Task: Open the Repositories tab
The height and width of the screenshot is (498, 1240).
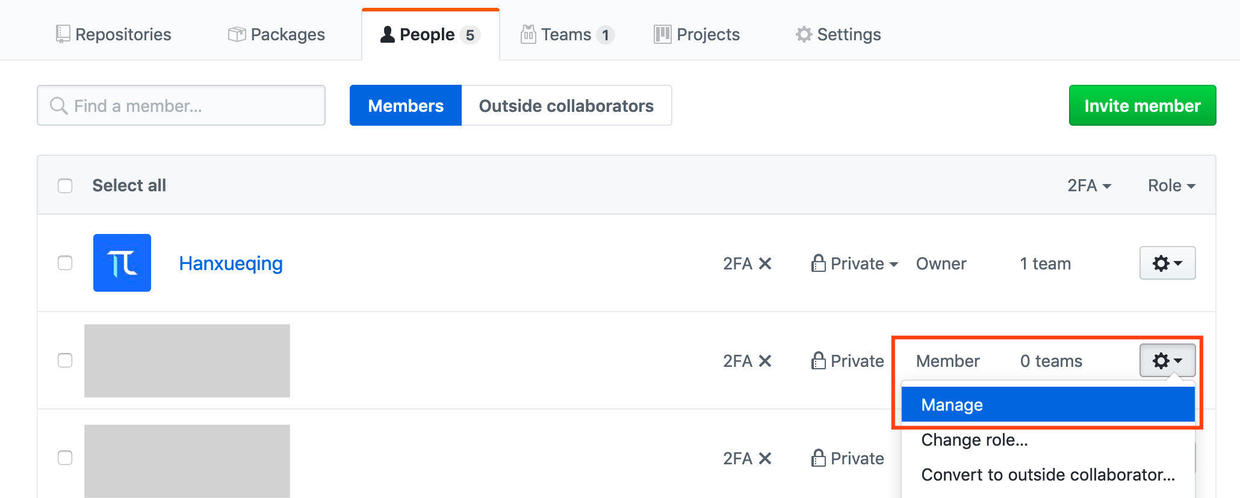Action: (x=112, y=34)
